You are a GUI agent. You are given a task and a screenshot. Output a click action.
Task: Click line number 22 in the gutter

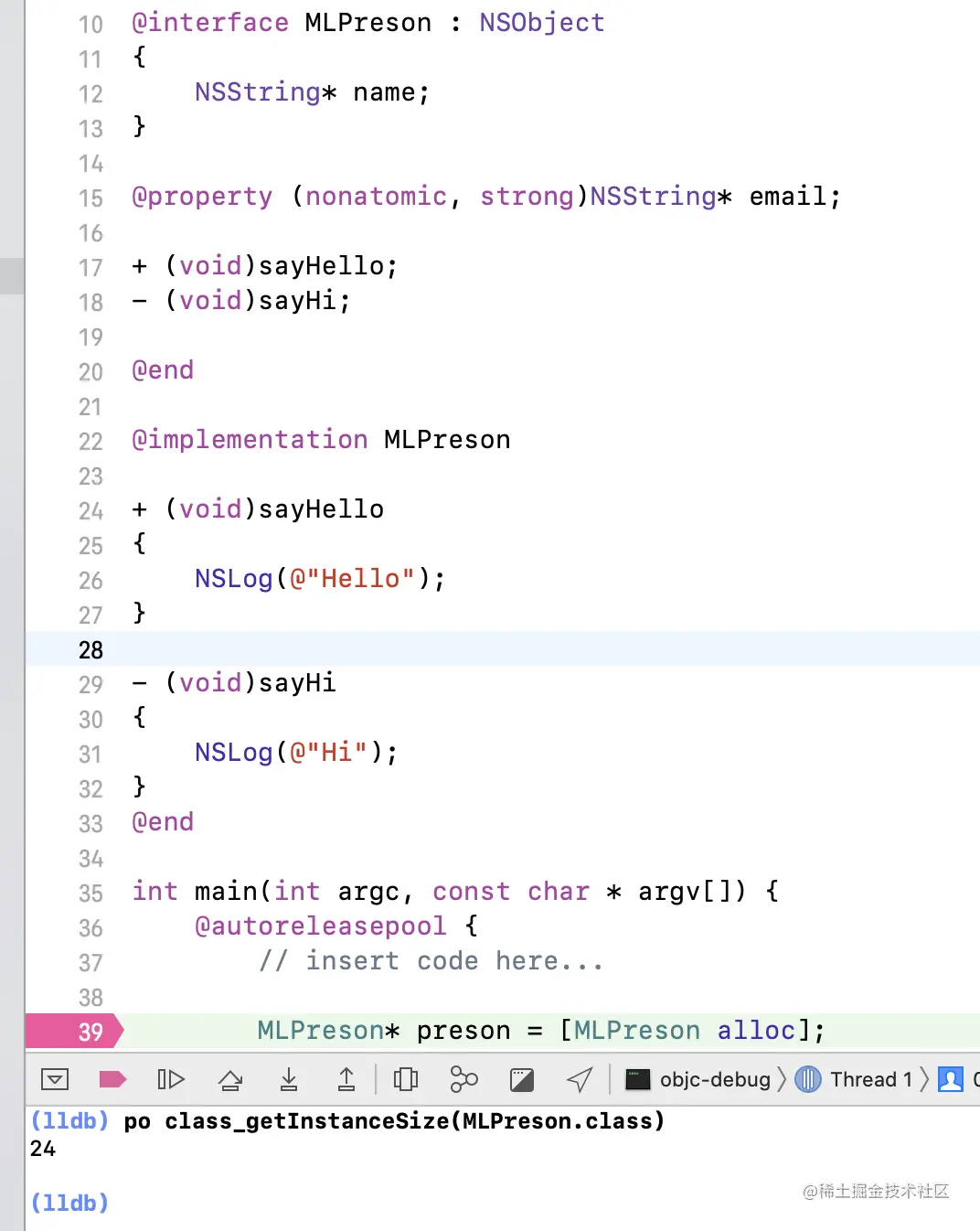(91, 442)
